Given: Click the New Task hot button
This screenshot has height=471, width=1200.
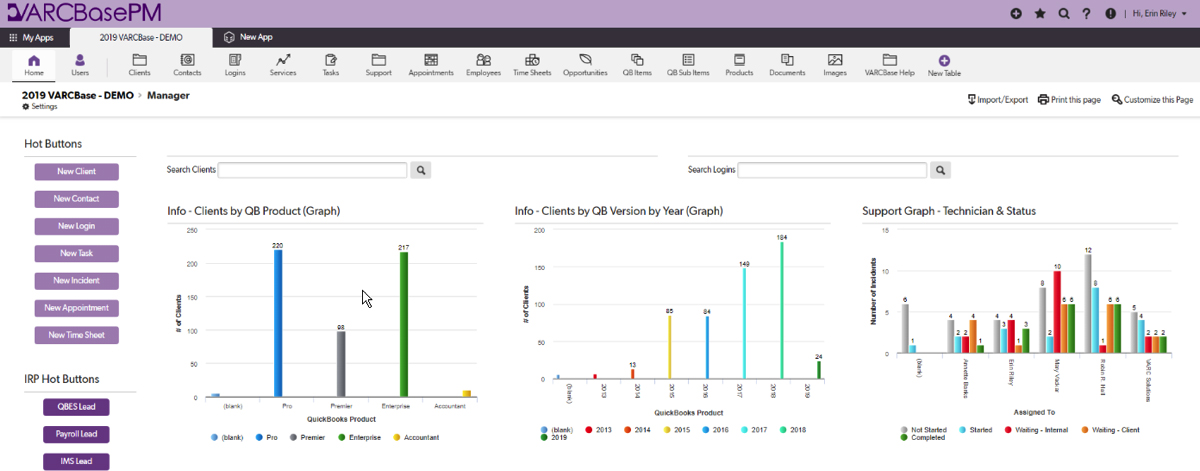Looking at the screenshot, I should tap(77, 253).
